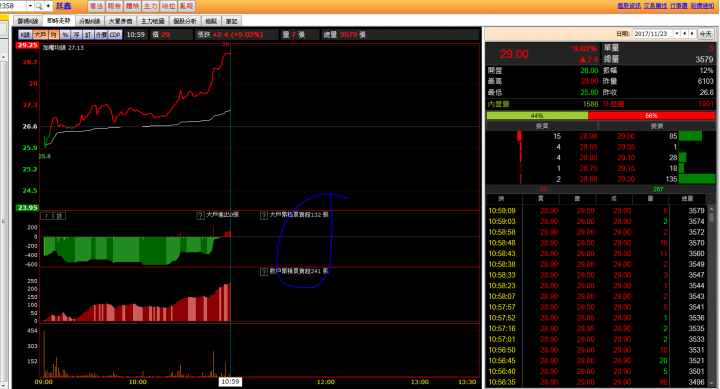Click the 體檢 button in top bar
This screenshot has height=389, width=720.
click(x=132, y=6)
